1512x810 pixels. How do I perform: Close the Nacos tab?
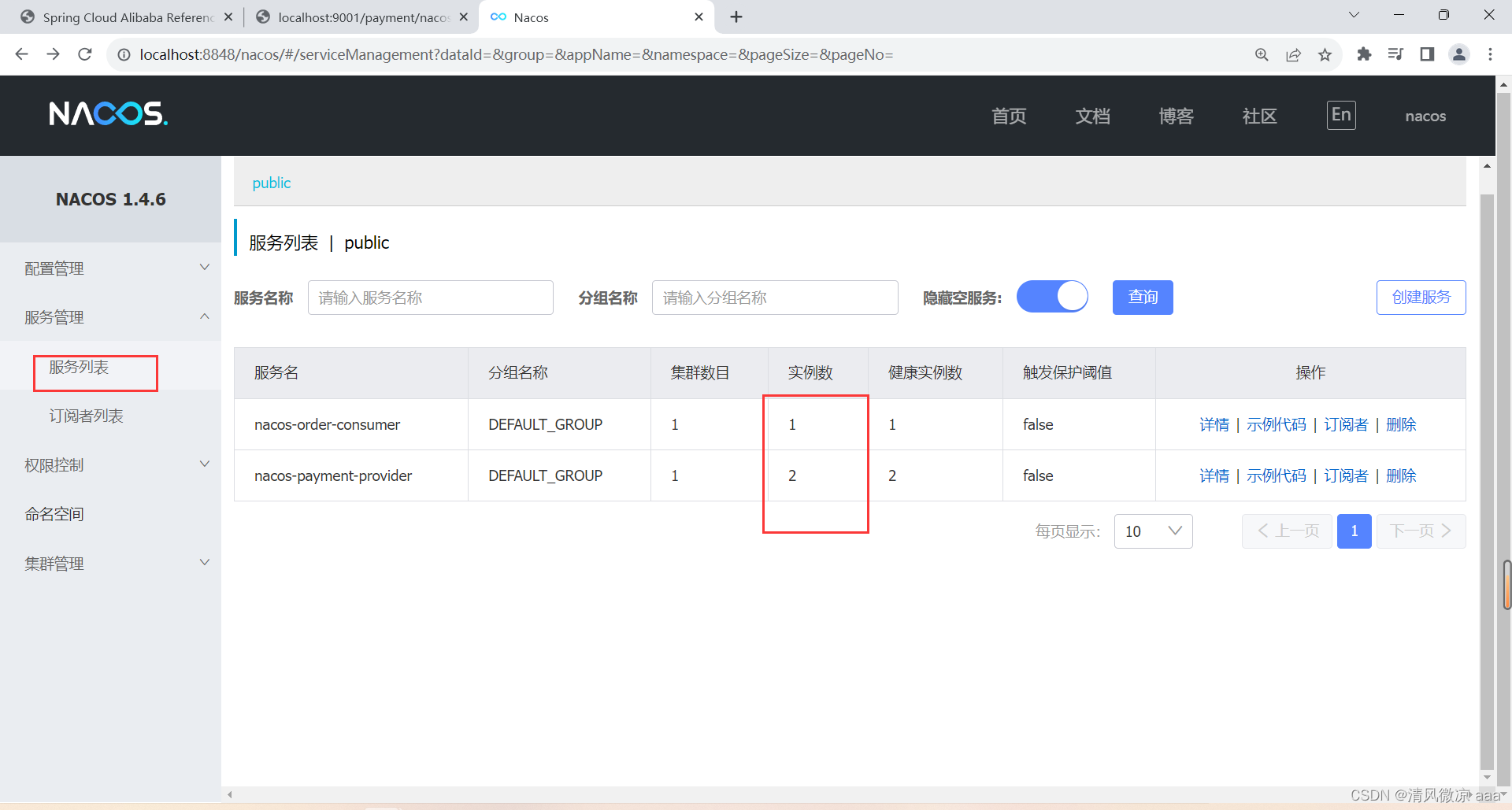point(699,17)
